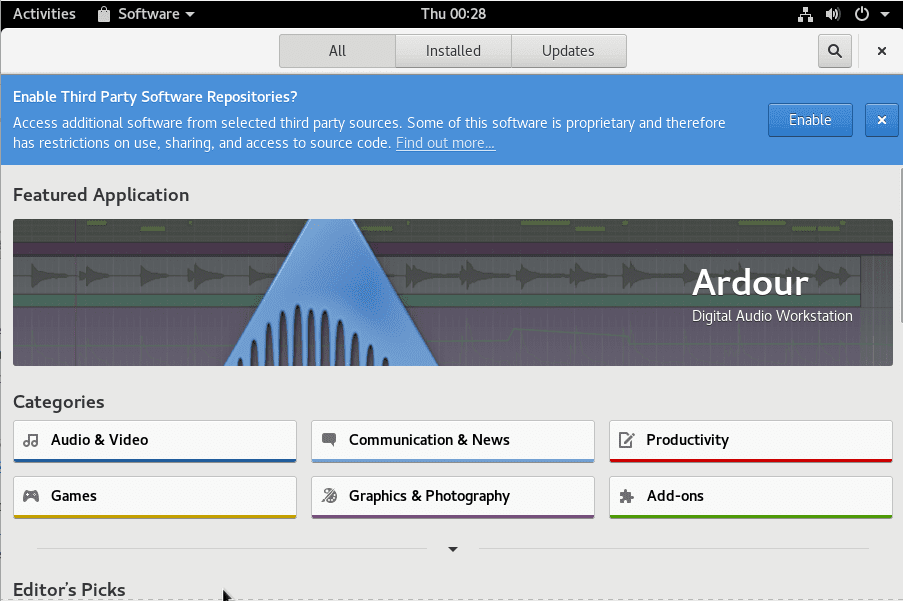The image size is (903, 601).
Task: Close the Software window
Action: click(x=881, y=51)
